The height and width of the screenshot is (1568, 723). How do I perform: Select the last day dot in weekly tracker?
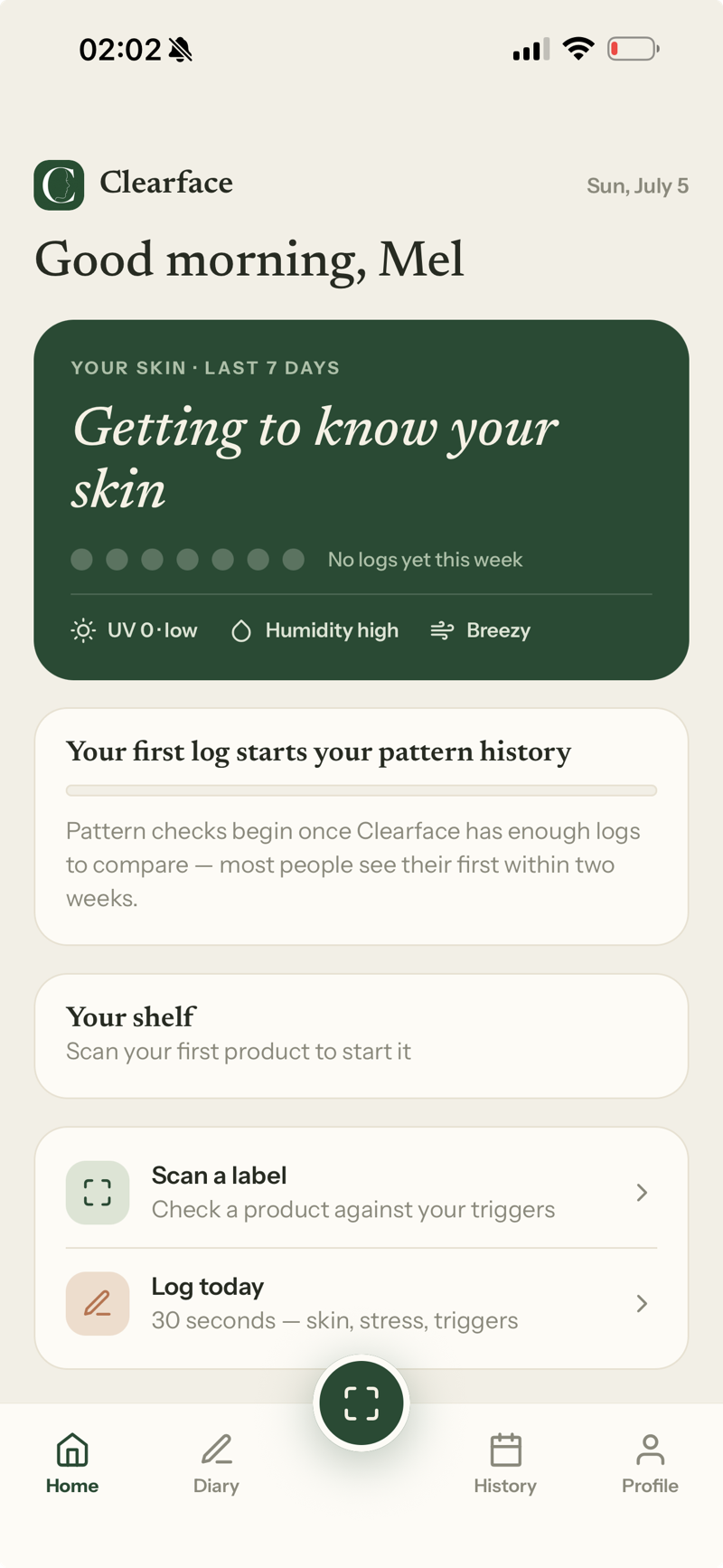click(x=294, y=559)
